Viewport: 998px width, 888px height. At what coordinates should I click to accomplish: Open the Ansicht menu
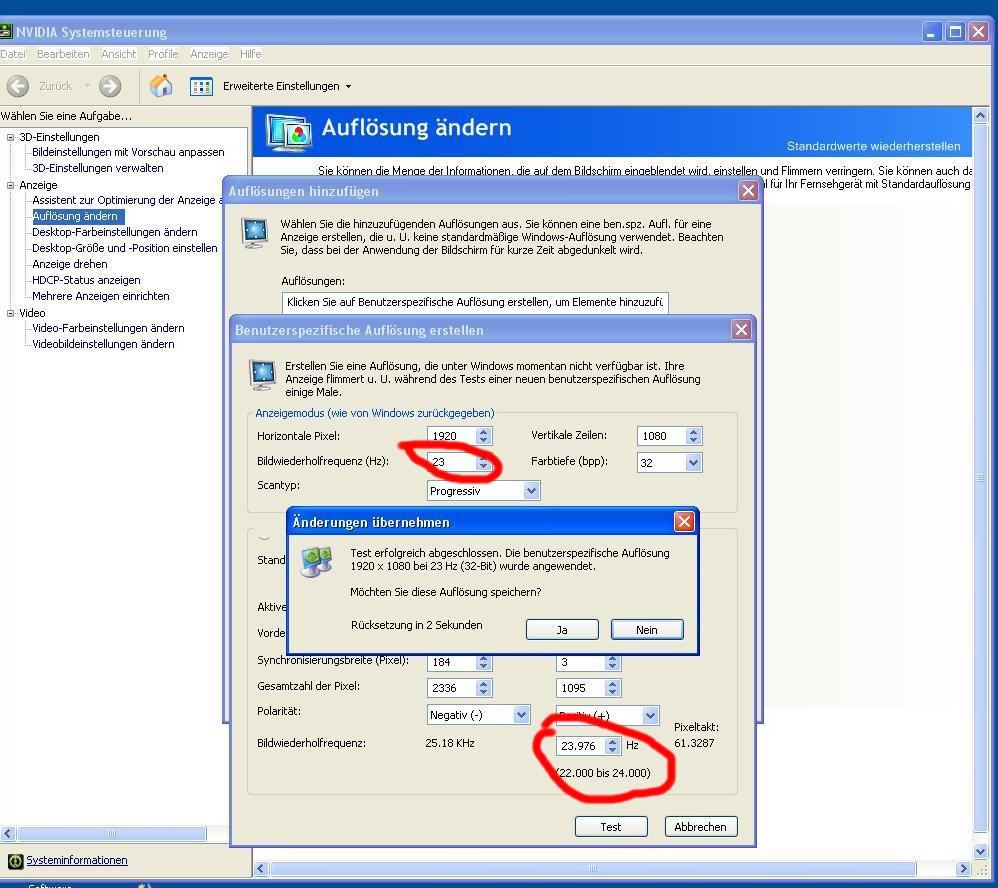(x=118, y=54)
